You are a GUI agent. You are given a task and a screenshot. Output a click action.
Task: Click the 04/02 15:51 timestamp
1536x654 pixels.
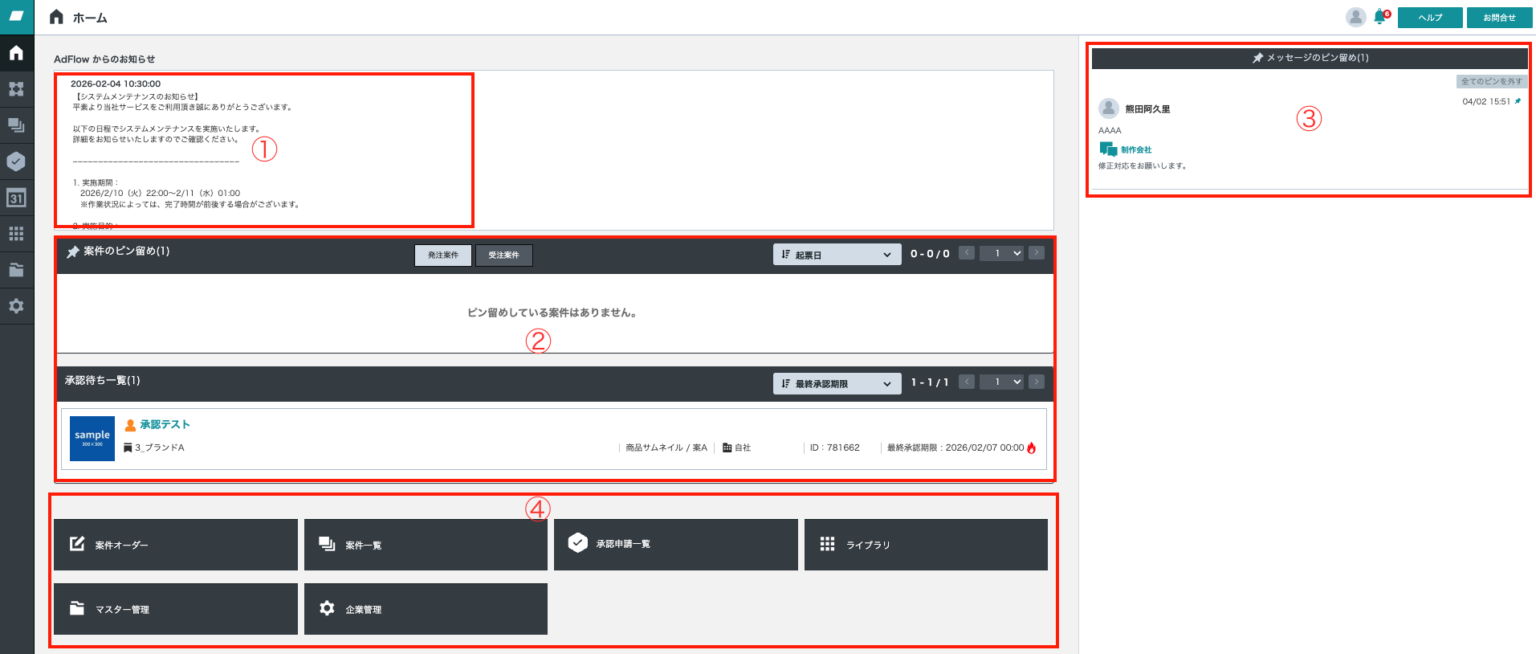(x=1486, y=102)
